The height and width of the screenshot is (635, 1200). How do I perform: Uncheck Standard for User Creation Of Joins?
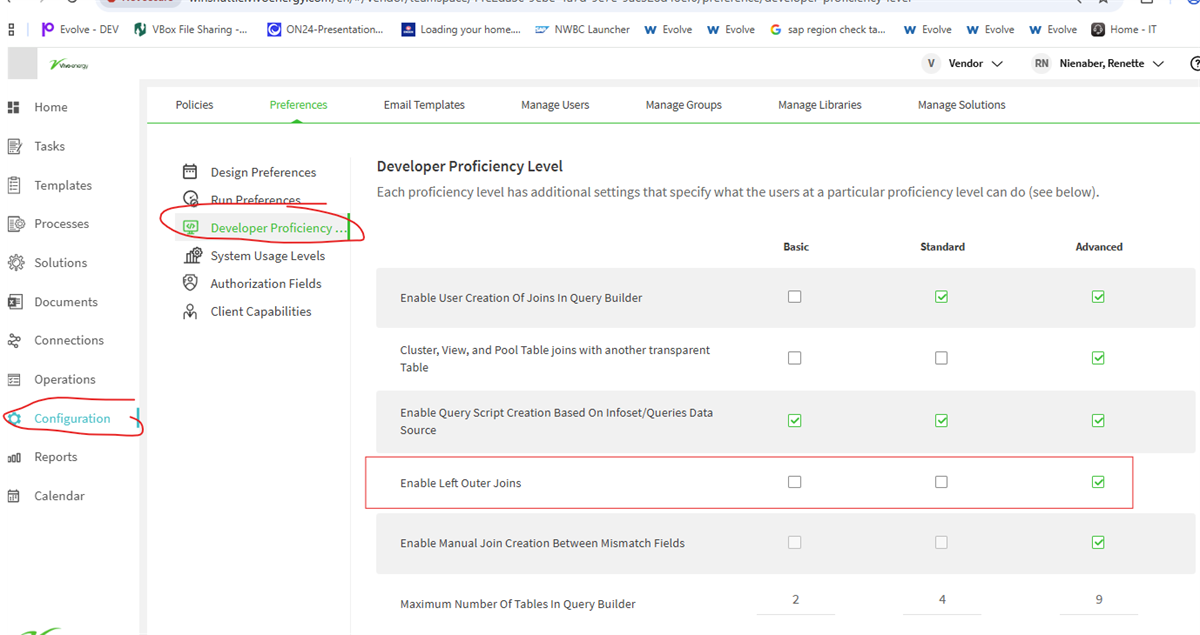point(941,297)
